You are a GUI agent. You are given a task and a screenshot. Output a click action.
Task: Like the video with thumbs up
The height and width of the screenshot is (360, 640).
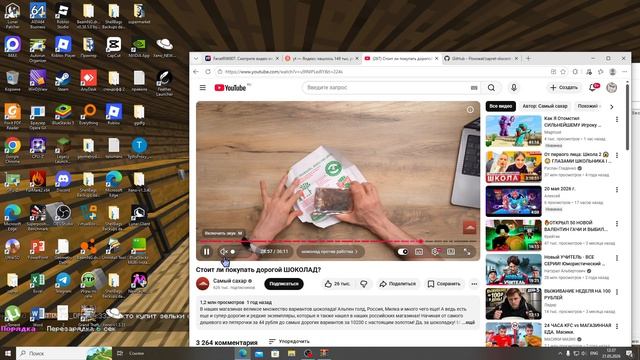[337, 284]
